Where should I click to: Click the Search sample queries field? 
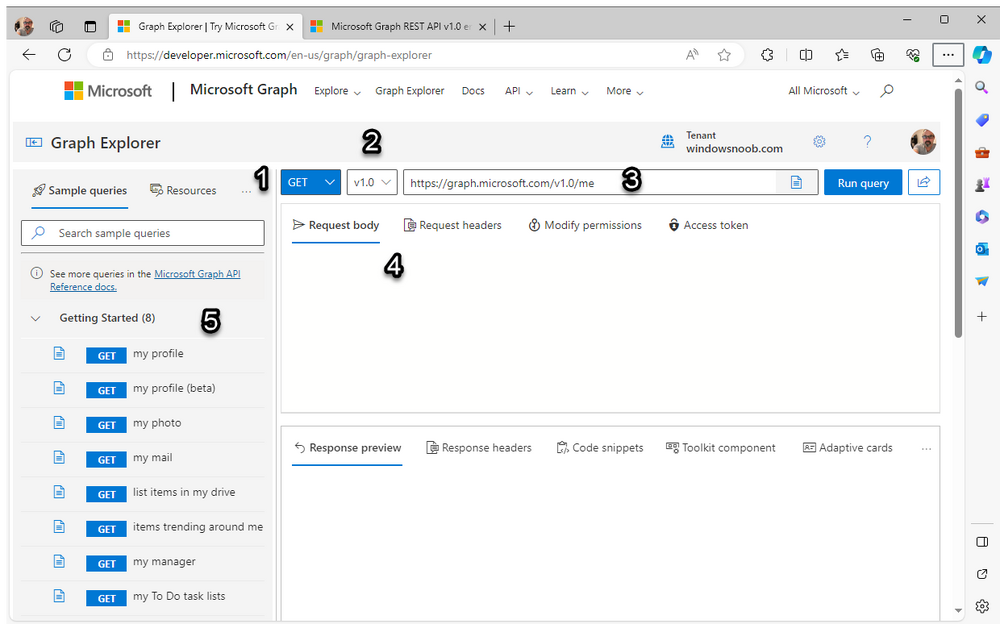coord(143,234)
